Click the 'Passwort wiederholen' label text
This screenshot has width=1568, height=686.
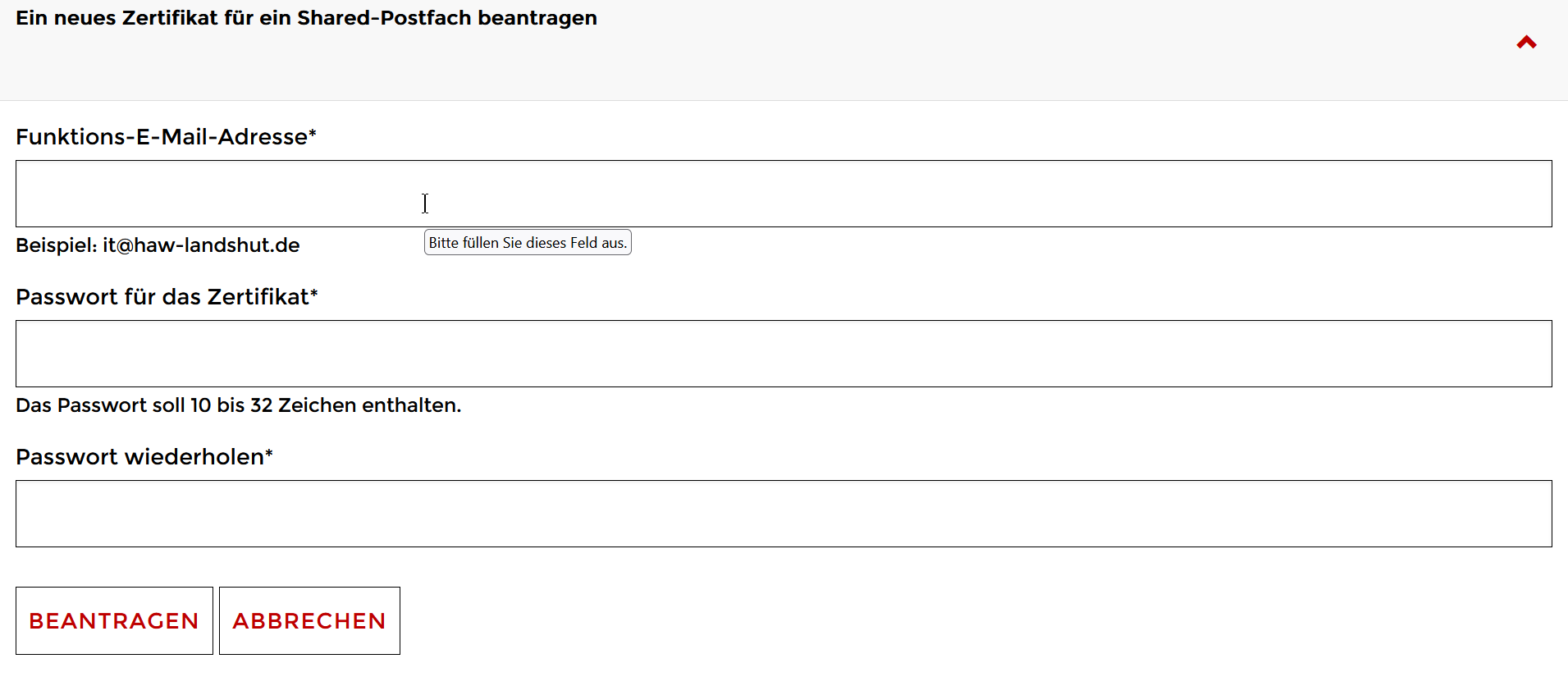(x=140, y=457)
